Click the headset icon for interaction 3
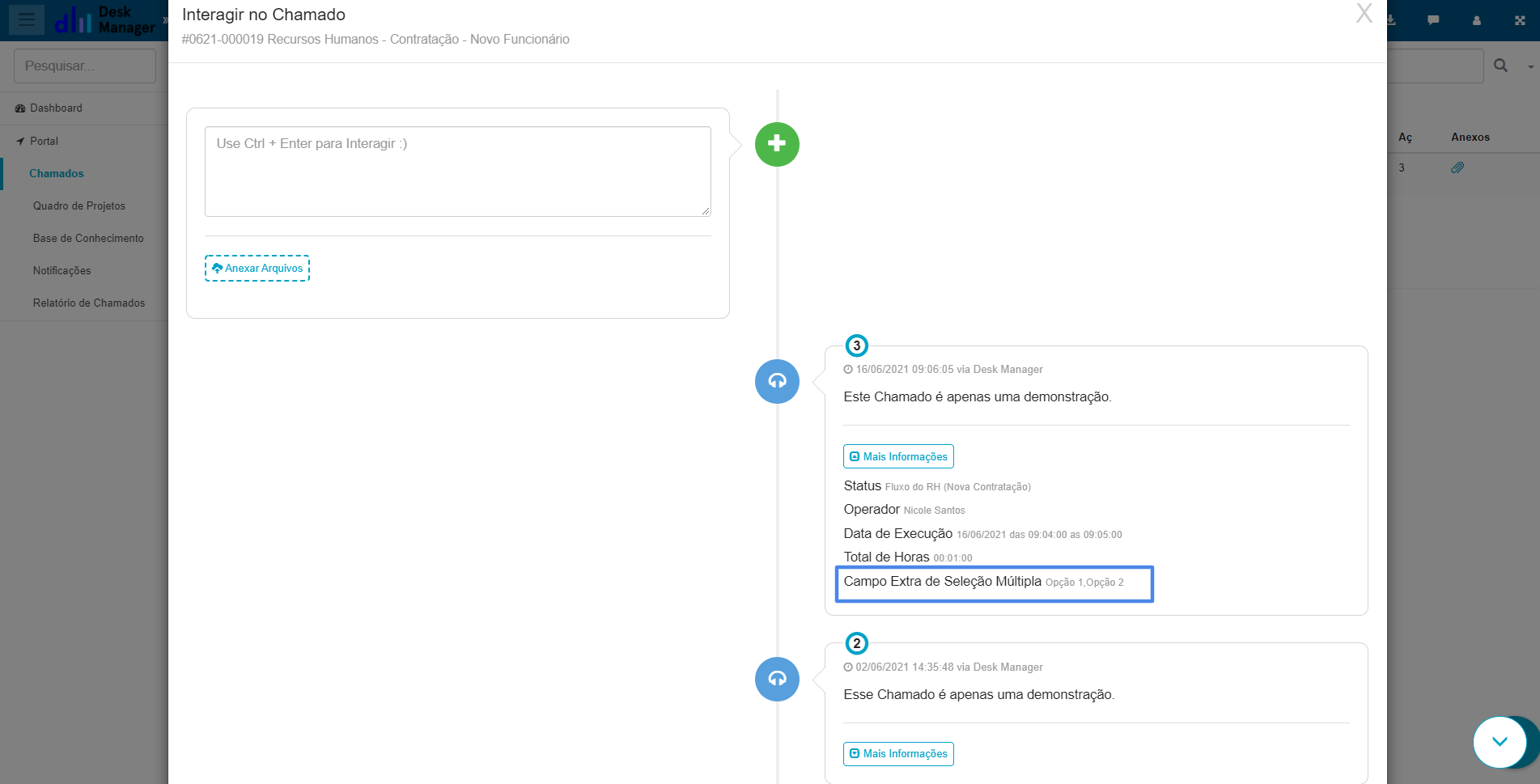Viewport: 1540px width, 784px height. [x=777, y=381]
